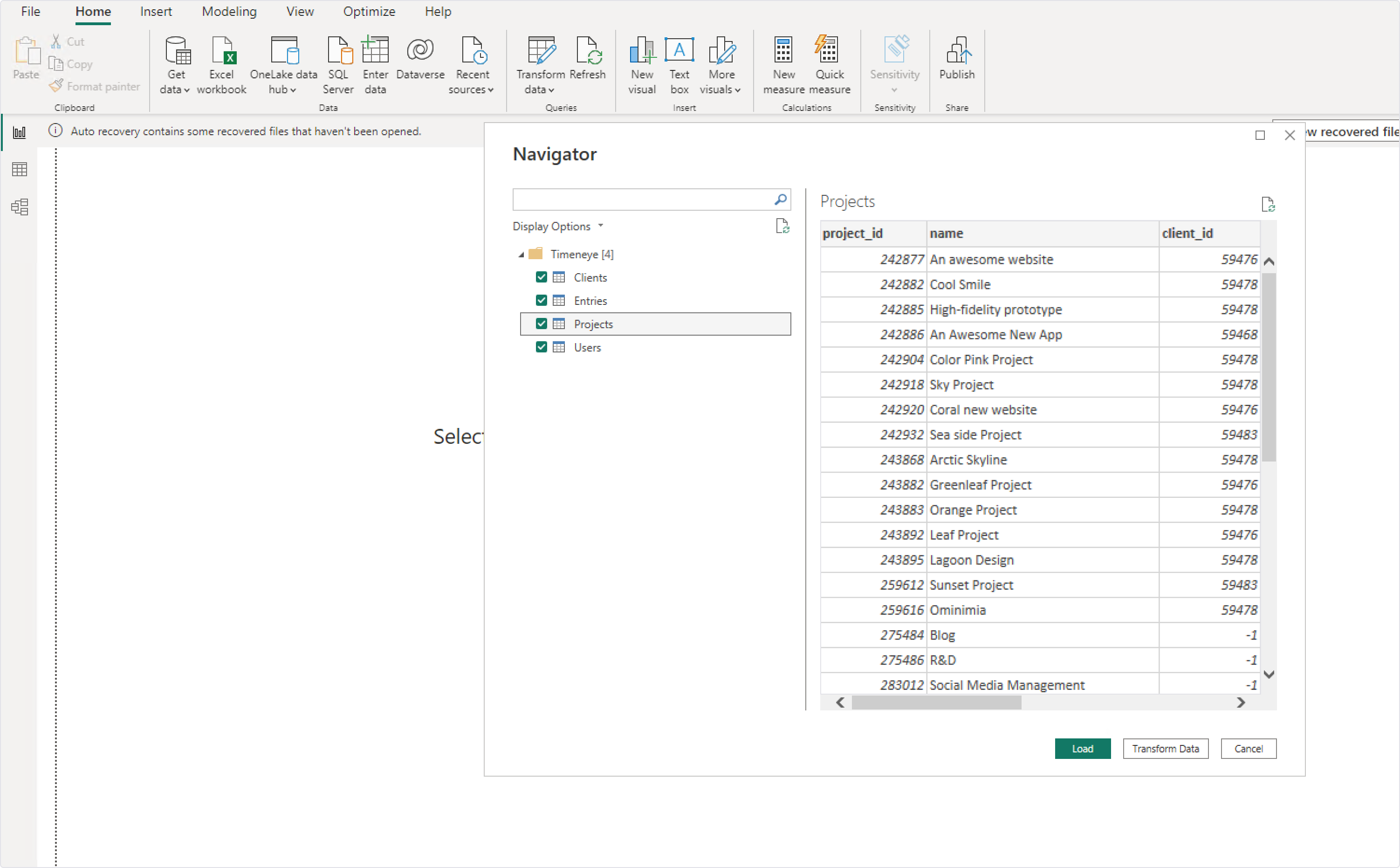
Task: Click the auto recovery info icon
Action: [55, 131]
